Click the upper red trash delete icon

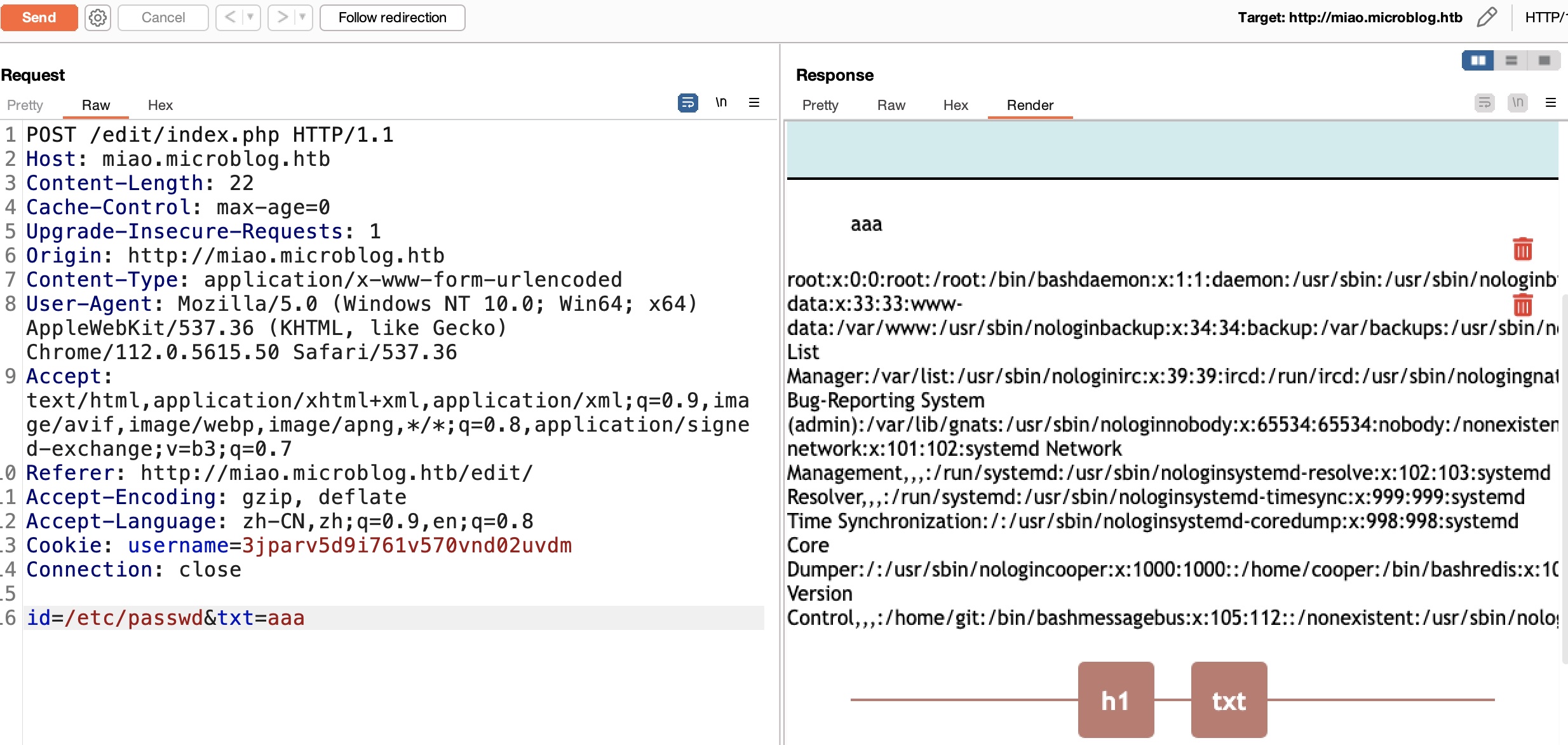click(x=1522, y=249)
